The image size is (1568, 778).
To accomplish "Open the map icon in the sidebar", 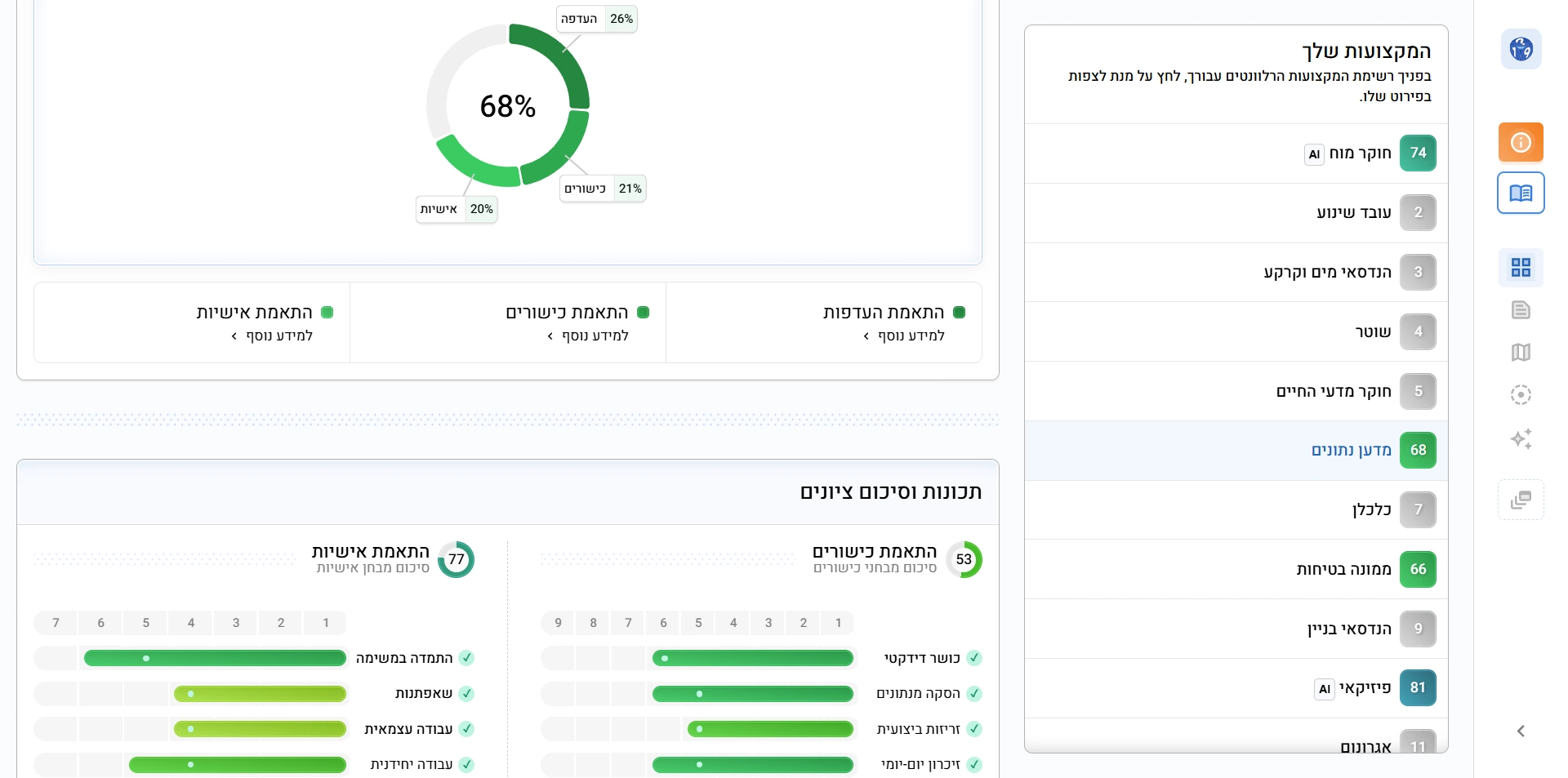I will coord(1520,352).
